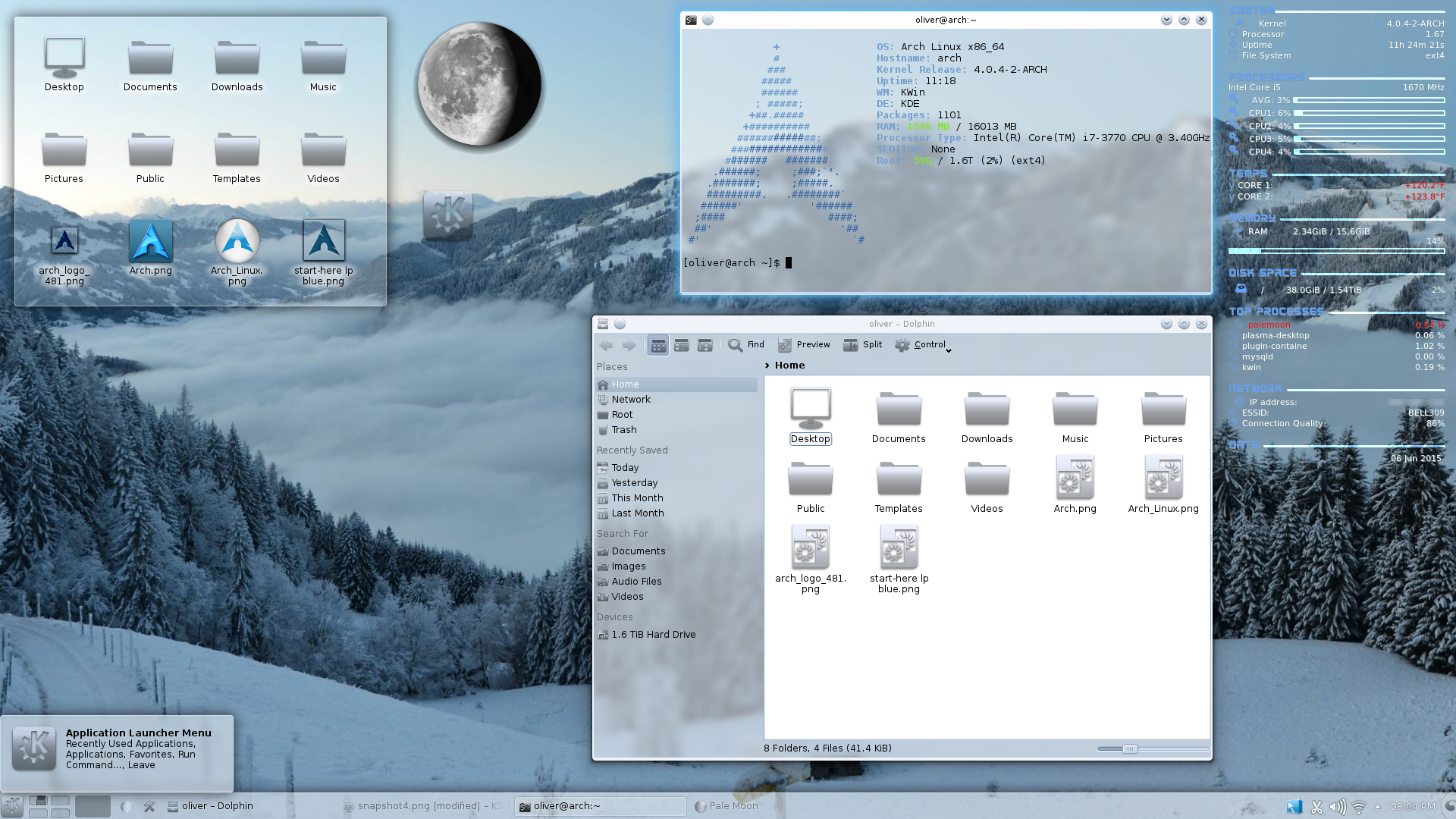Activate the Find search in Dolphin
This screenshot has height=819, width=1456.
pos(746,345)
